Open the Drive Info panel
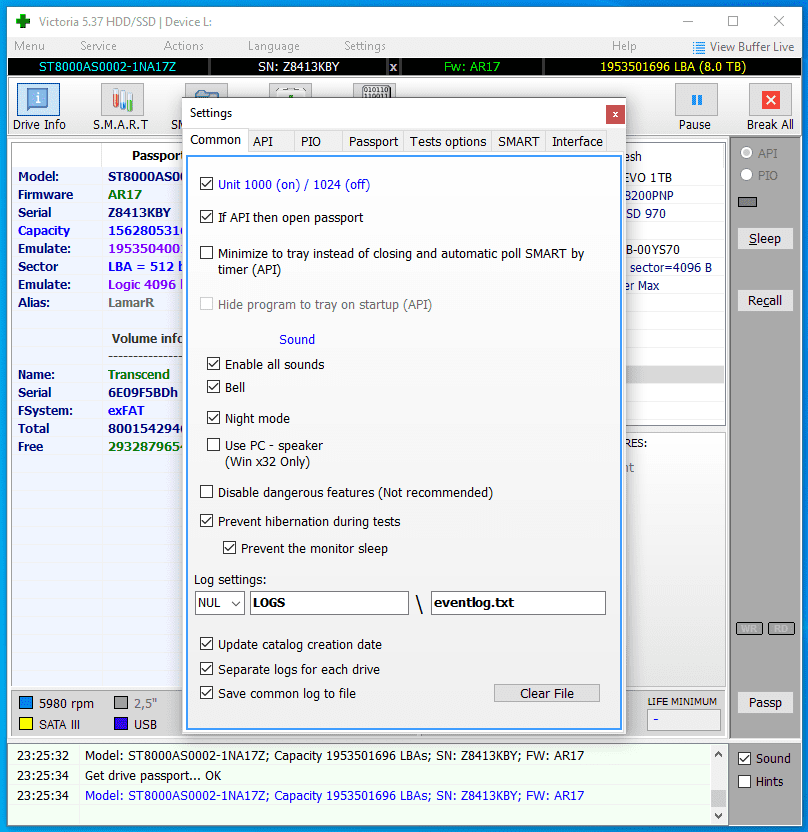808x832 pixels. click(38, 100)
